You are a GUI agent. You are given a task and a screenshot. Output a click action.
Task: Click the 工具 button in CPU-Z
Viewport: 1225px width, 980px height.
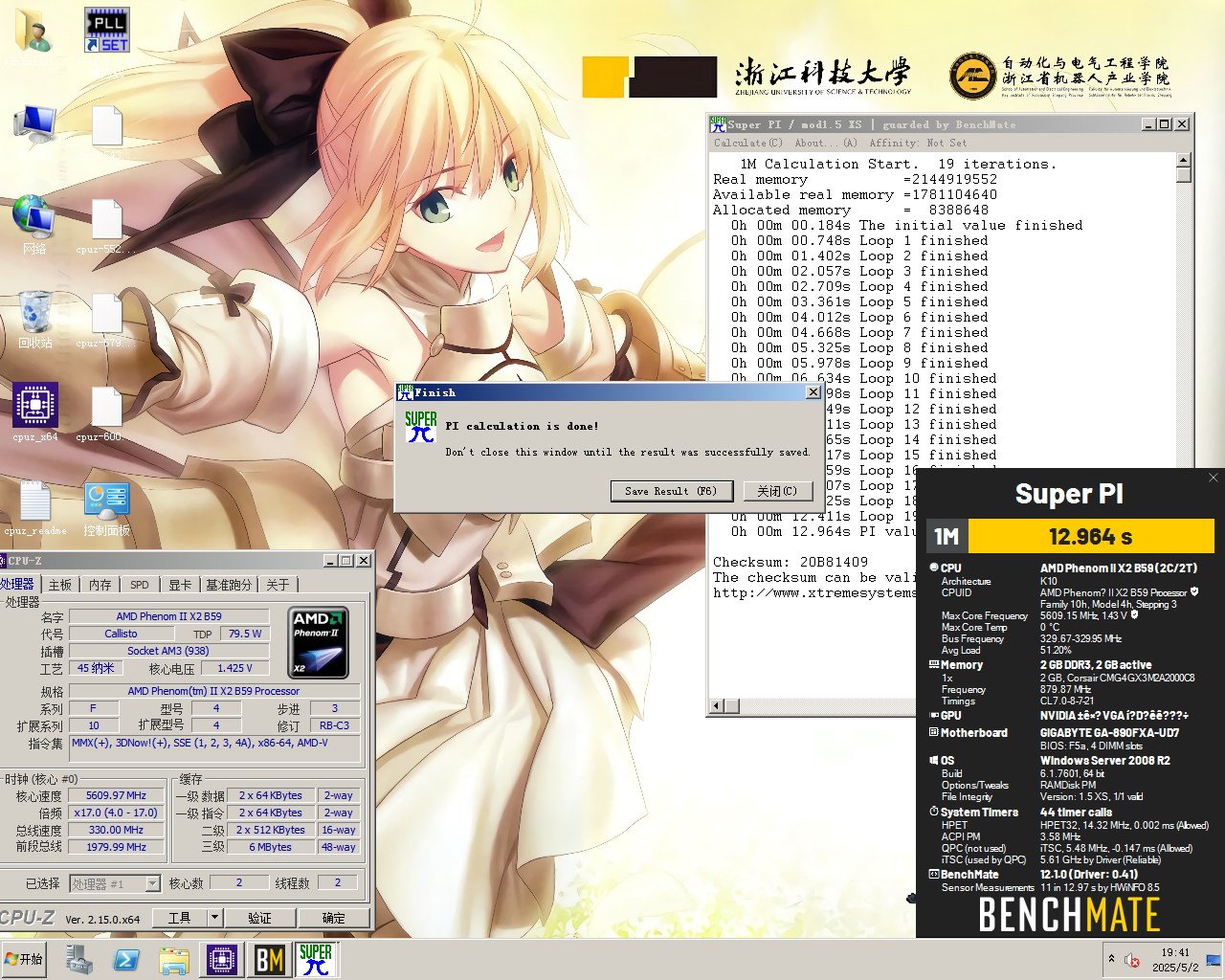pos(179,918)
